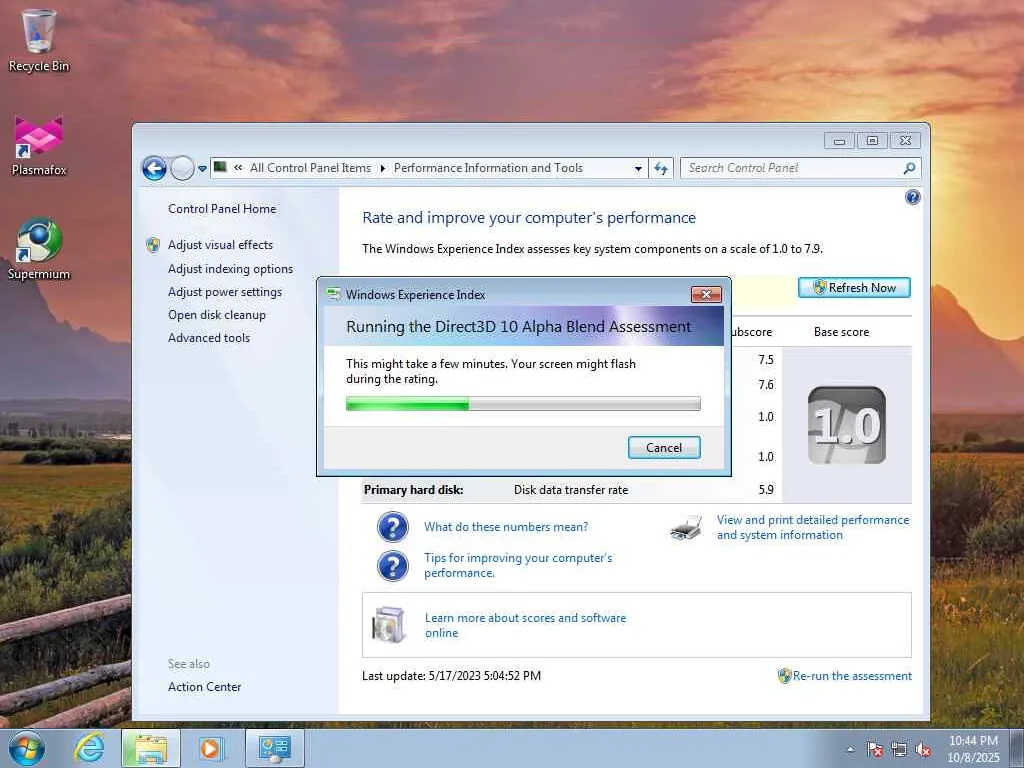Open the Recycle Bin desktop icon
The width and height of the screenshot is (1024, 768).
[x=39, y=40]
